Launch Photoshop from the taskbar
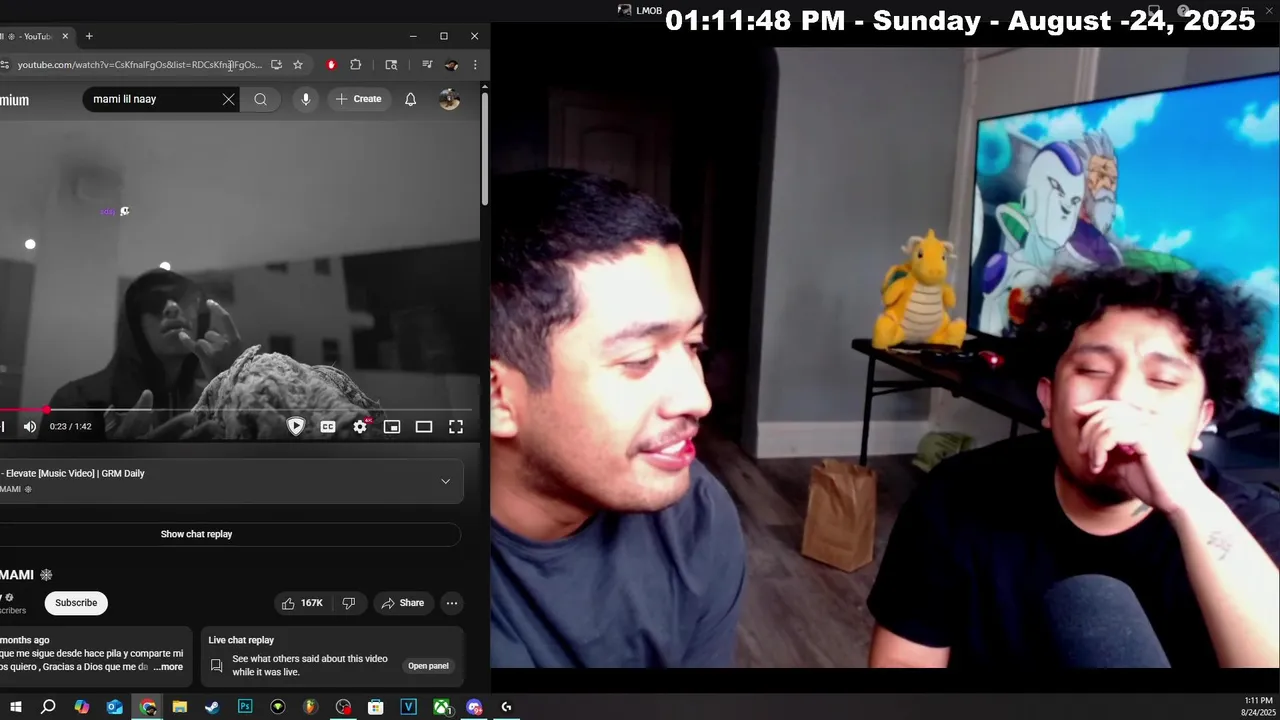 pyautogui.click(x=245, y=707)
